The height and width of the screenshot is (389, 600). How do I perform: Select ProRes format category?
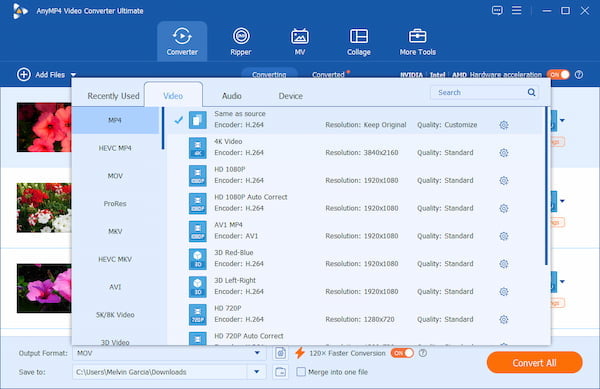pos(115,204)
